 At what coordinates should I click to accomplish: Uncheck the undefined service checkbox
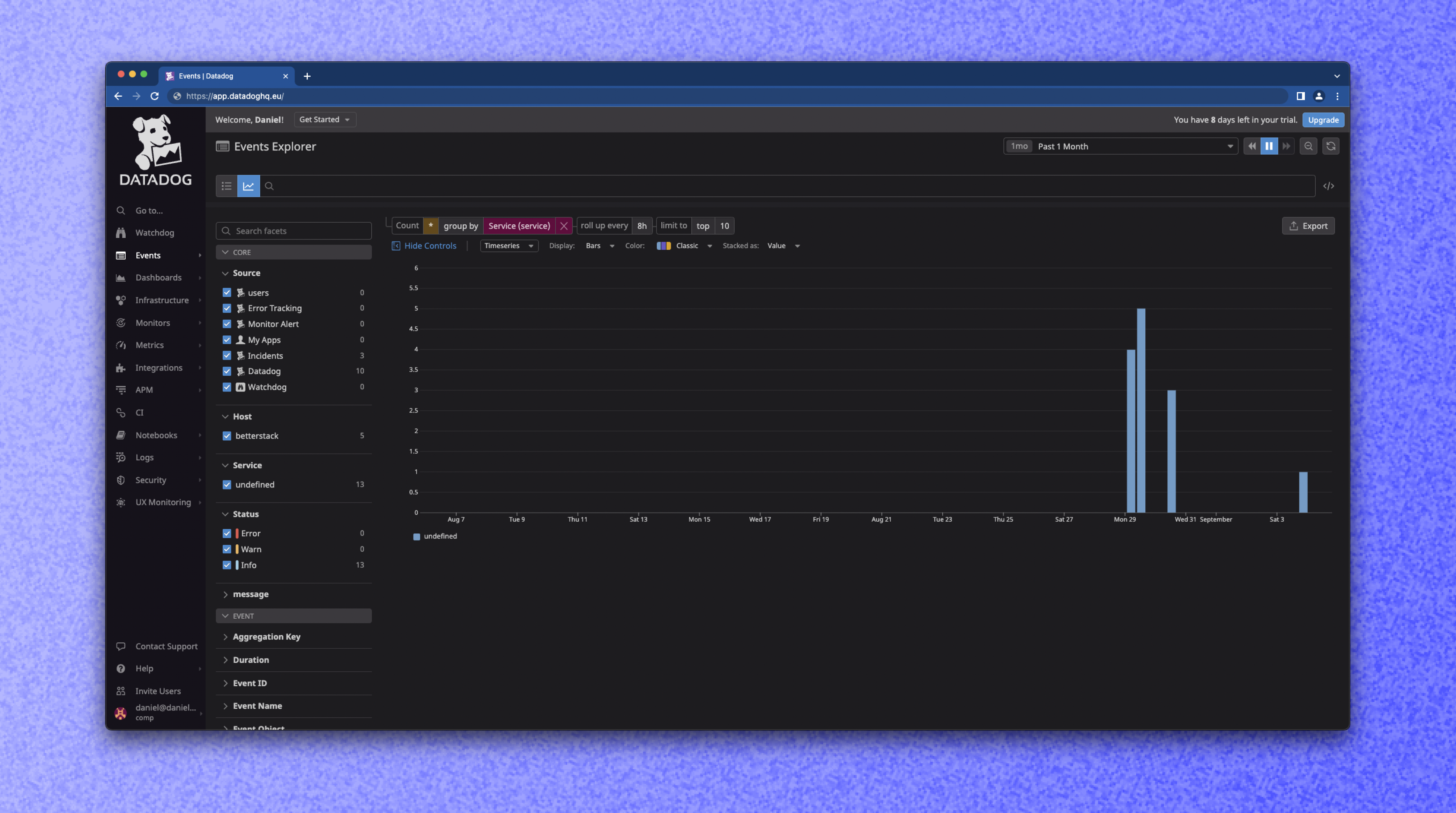tap(226, 485)
